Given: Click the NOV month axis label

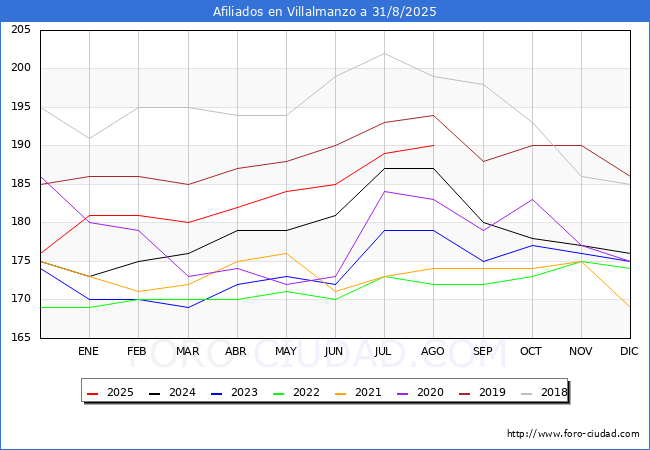Looking at the screenshot, I should click(x=581, y=351).
